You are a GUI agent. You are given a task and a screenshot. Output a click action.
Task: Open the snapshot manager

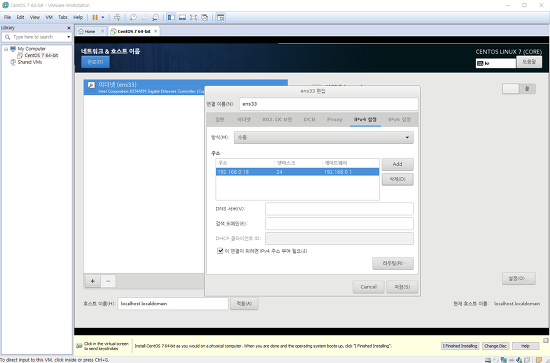[x=155, y=17]
